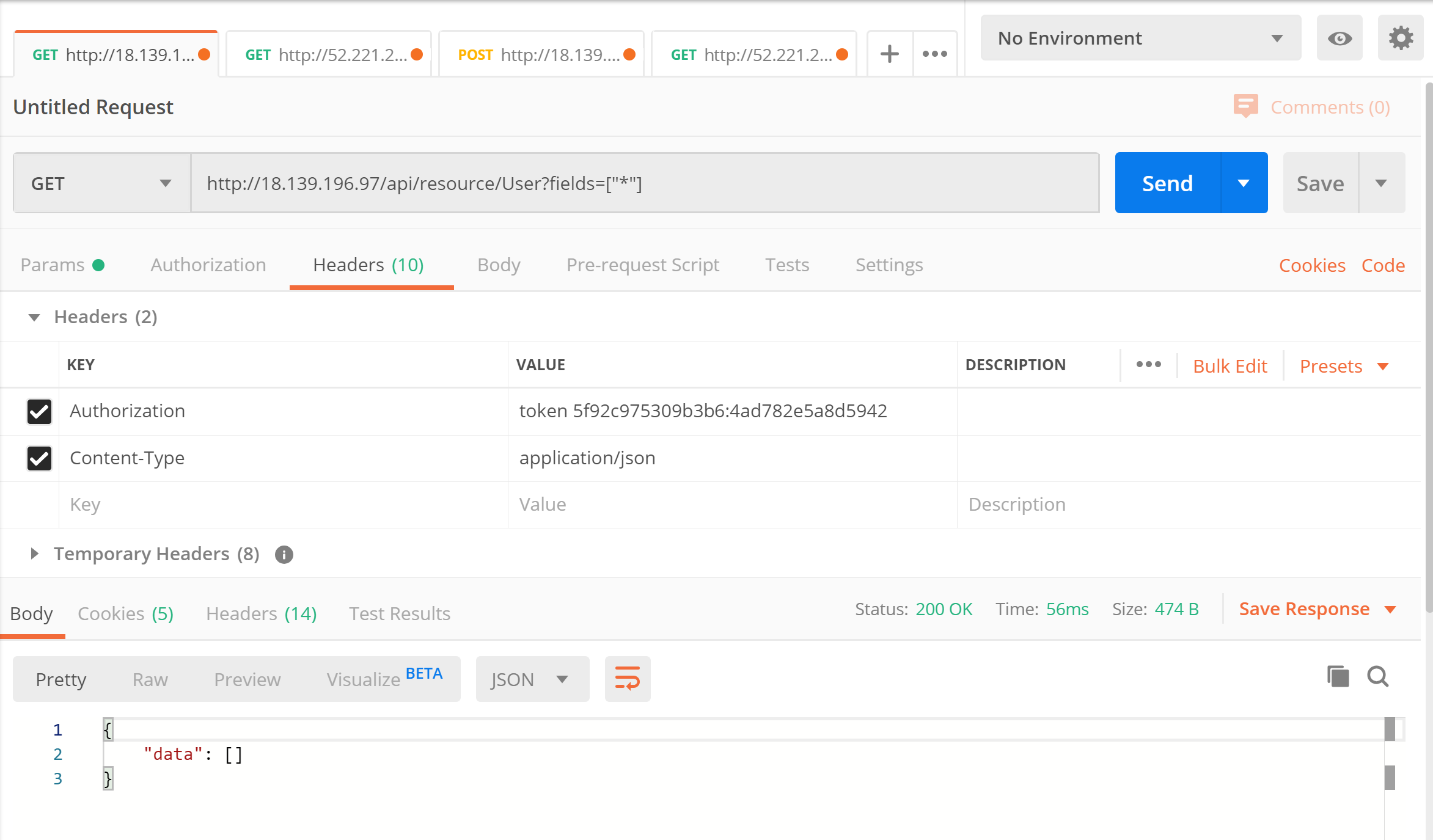Switch to response Cookies (5) tab
Image resolution: width=1433 pixels, height=840 pixels.
point(126,613)
